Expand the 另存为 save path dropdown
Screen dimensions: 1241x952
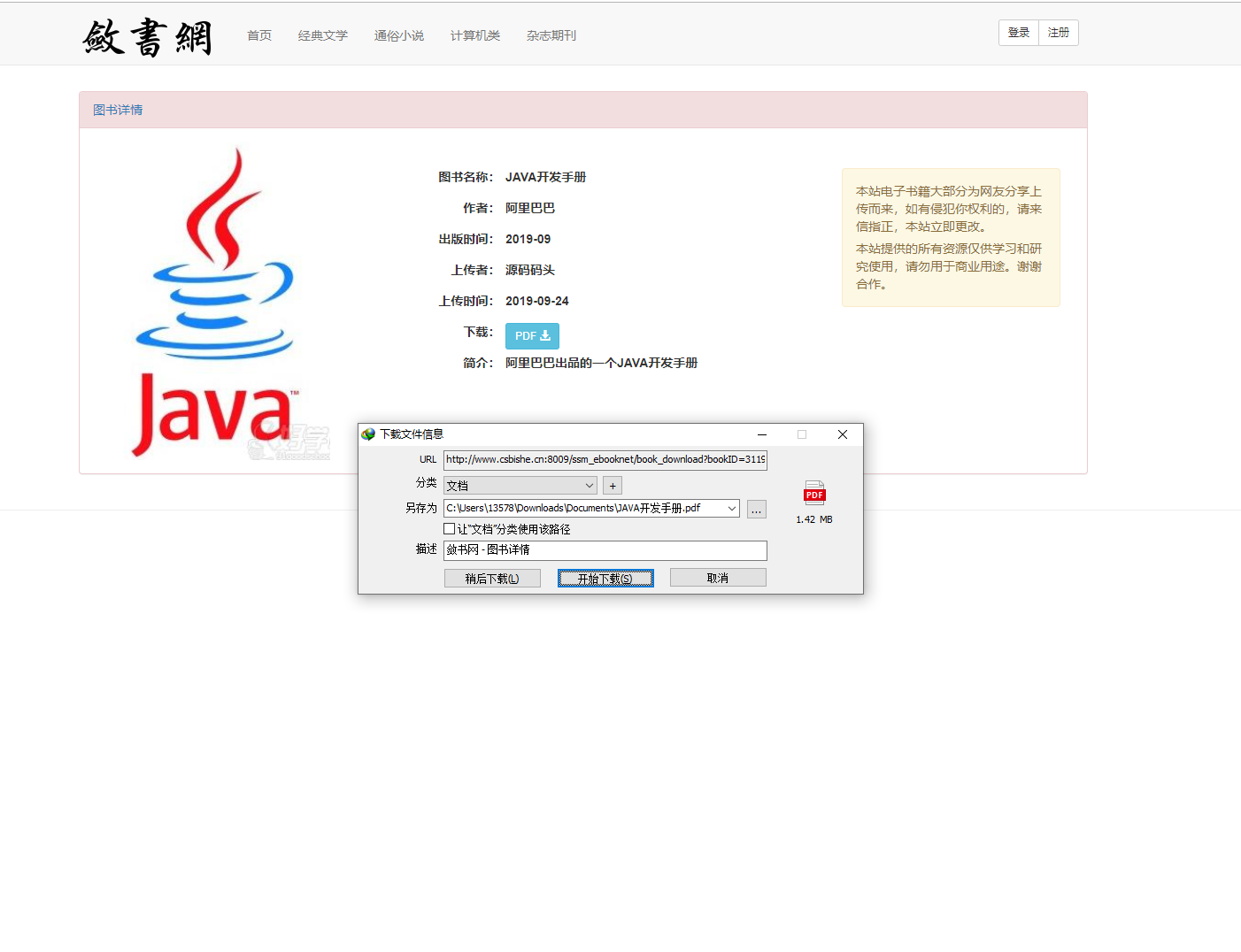click(x=732, y=509)
